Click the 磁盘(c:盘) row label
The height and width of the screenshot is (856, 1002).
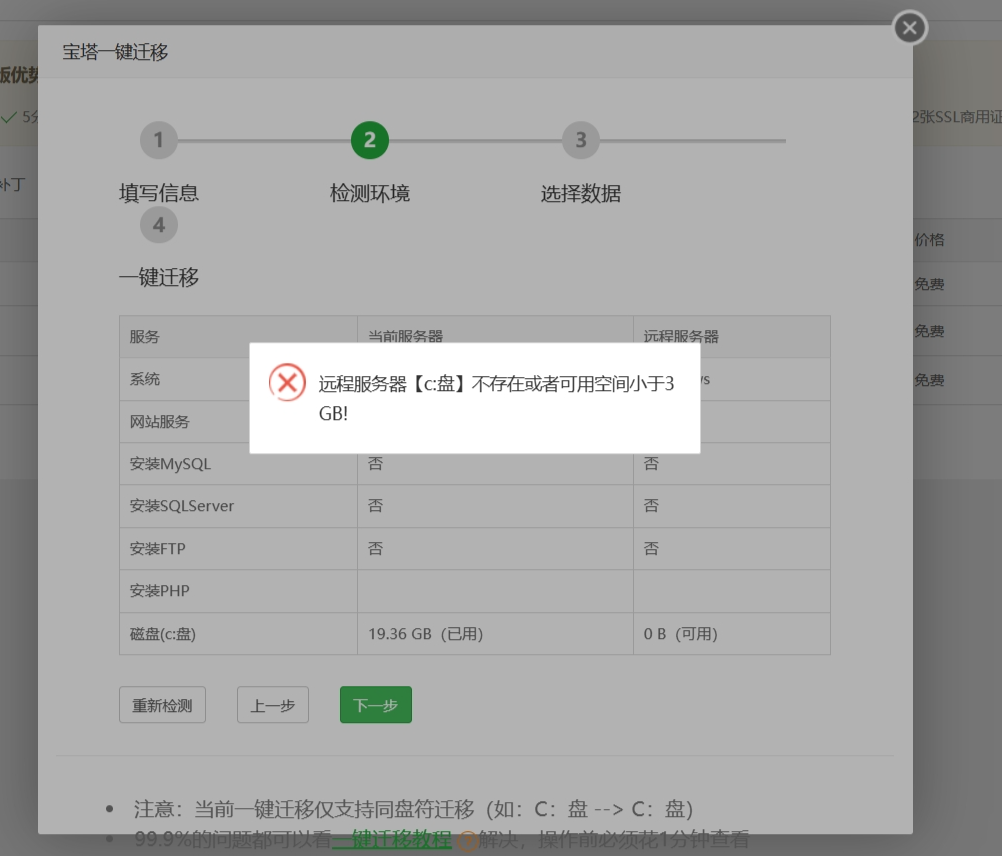coord(162,634)
